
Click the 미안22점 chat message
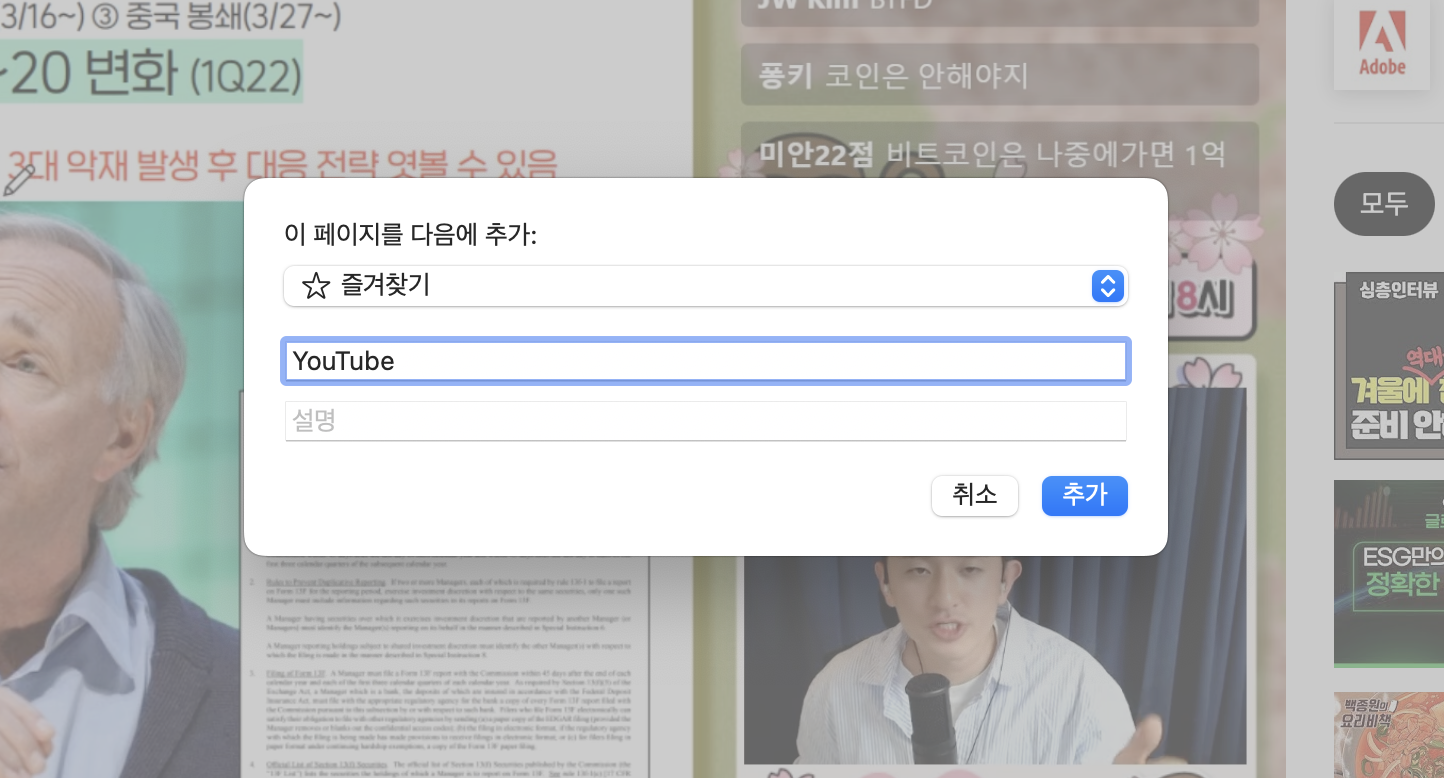pos(1000,155)
